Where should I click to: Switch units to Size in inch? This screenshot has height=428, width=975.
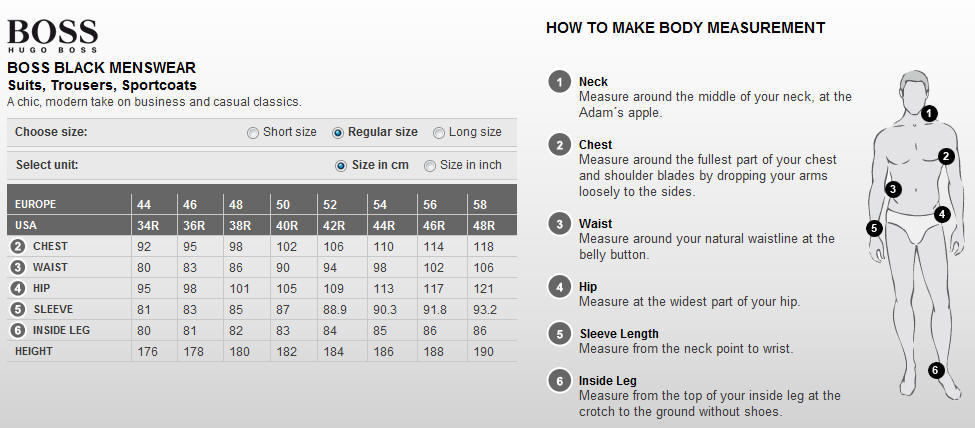430,166
